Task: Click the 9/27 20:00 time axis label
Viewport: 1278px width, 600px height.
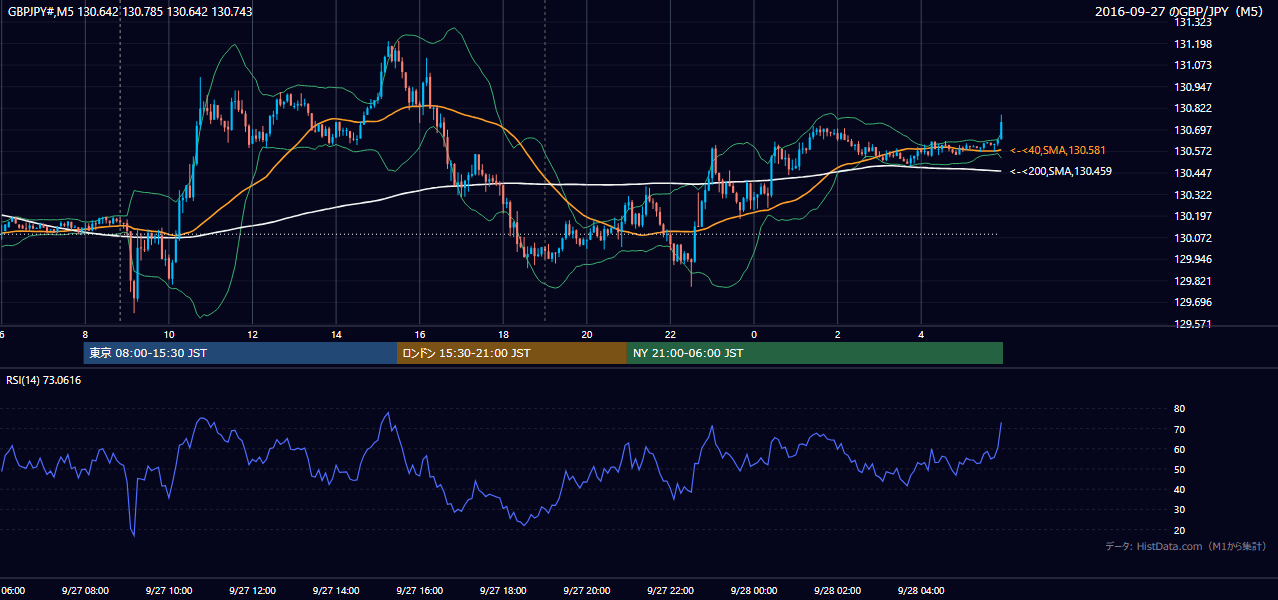Action: click(586, 590)
